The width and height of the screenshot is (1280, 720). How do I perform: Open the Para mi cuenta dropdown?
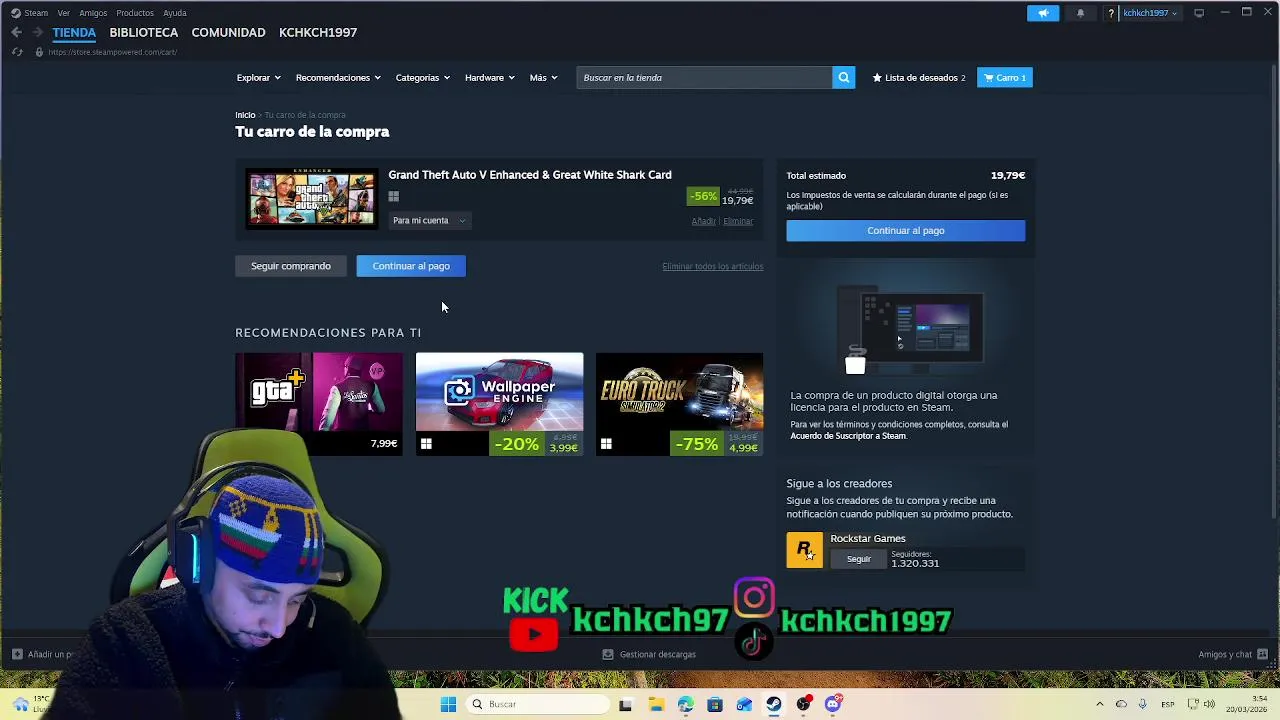coord(429,220)
